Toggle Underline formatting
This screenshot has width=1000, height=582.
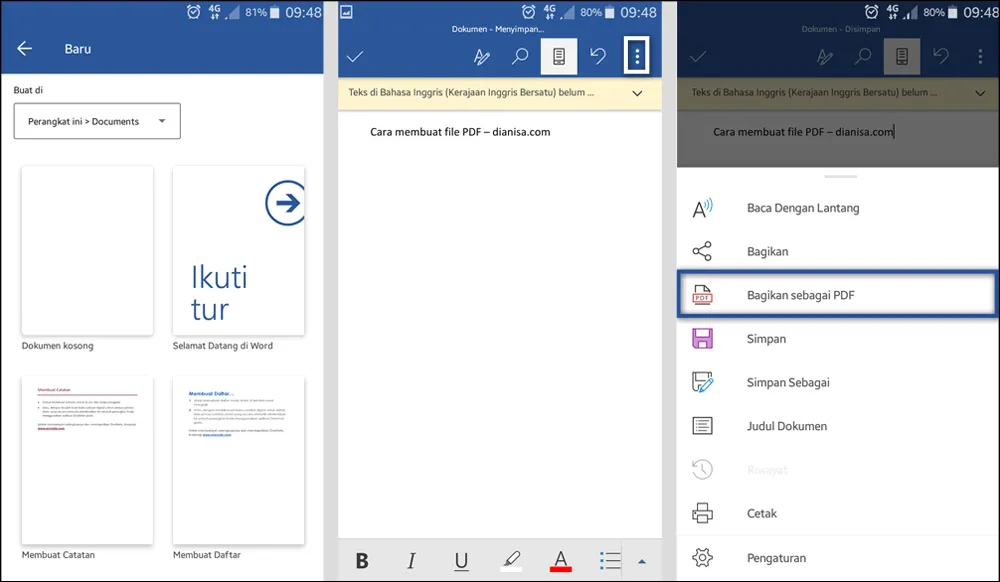[x=461, y=561]
